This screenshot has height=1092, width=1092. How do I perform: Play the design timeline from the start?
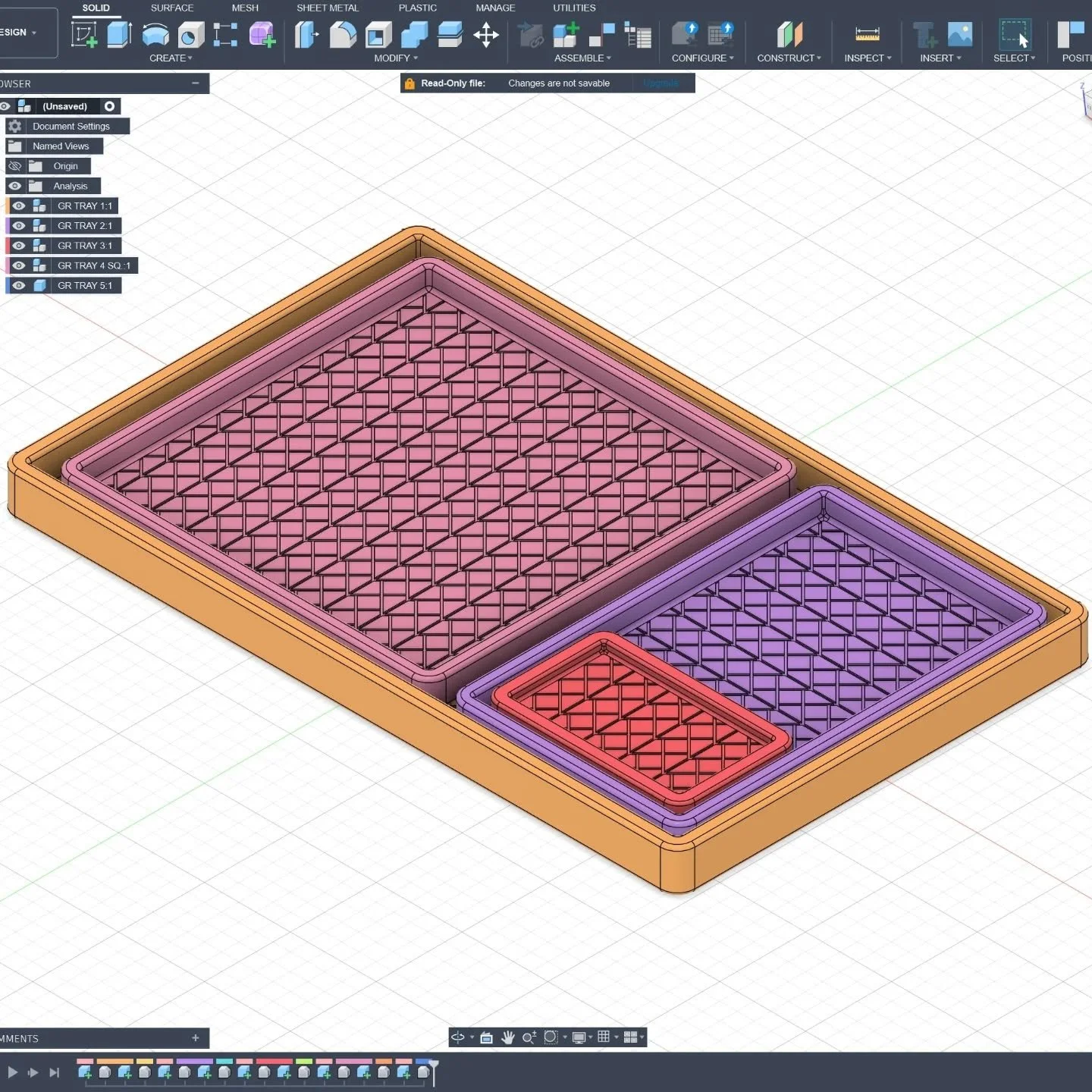point(13,1072)
